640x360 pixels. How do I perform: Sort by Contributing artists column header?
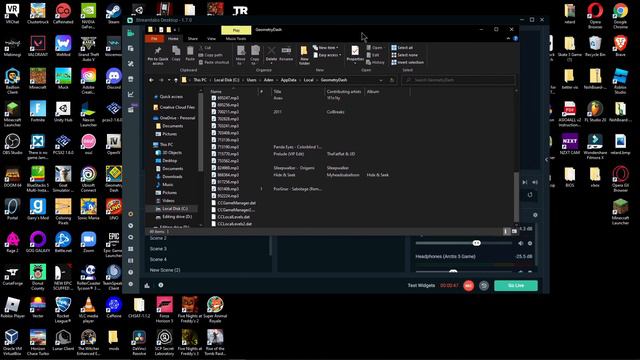tap(344, 92)
